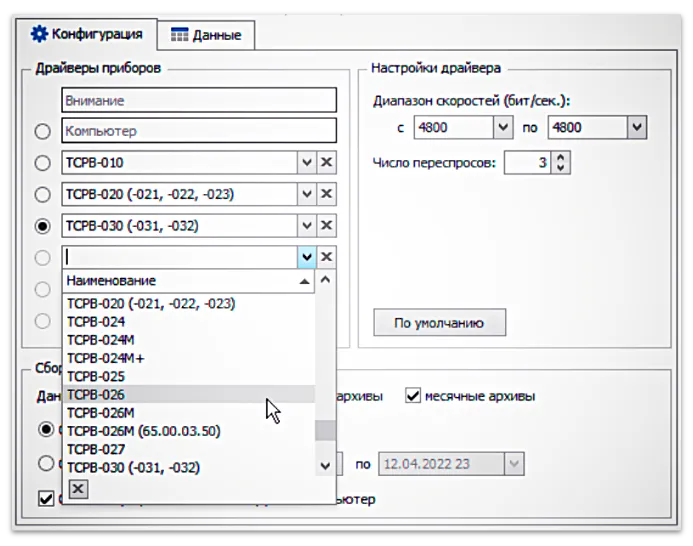Select radio button for ТСРВ-020 driver
The width and height of the screenshot is (693, 546).
pos(42,194)
